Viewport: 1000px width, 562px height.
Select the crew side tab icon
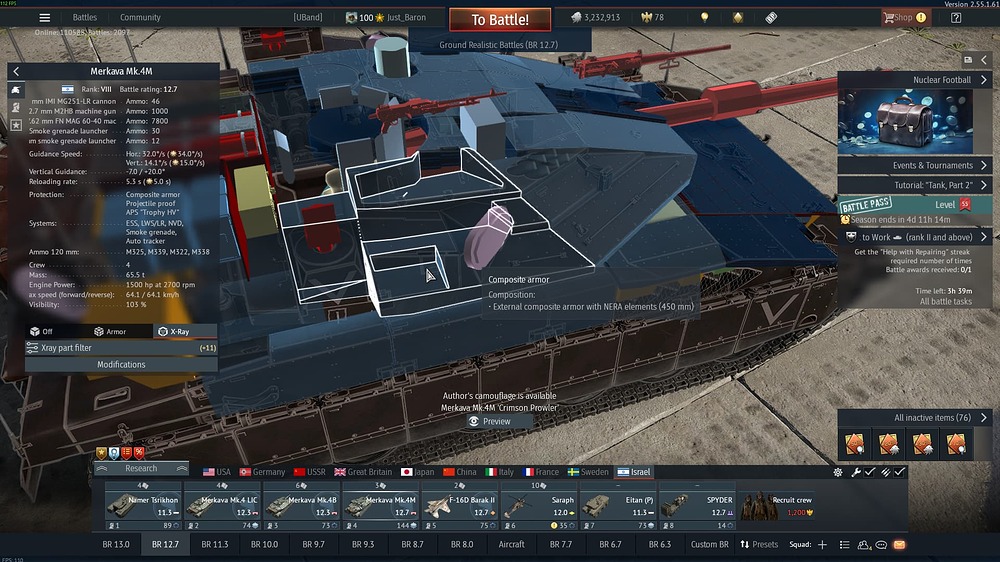pyautogui.click(x=16, y=108)
